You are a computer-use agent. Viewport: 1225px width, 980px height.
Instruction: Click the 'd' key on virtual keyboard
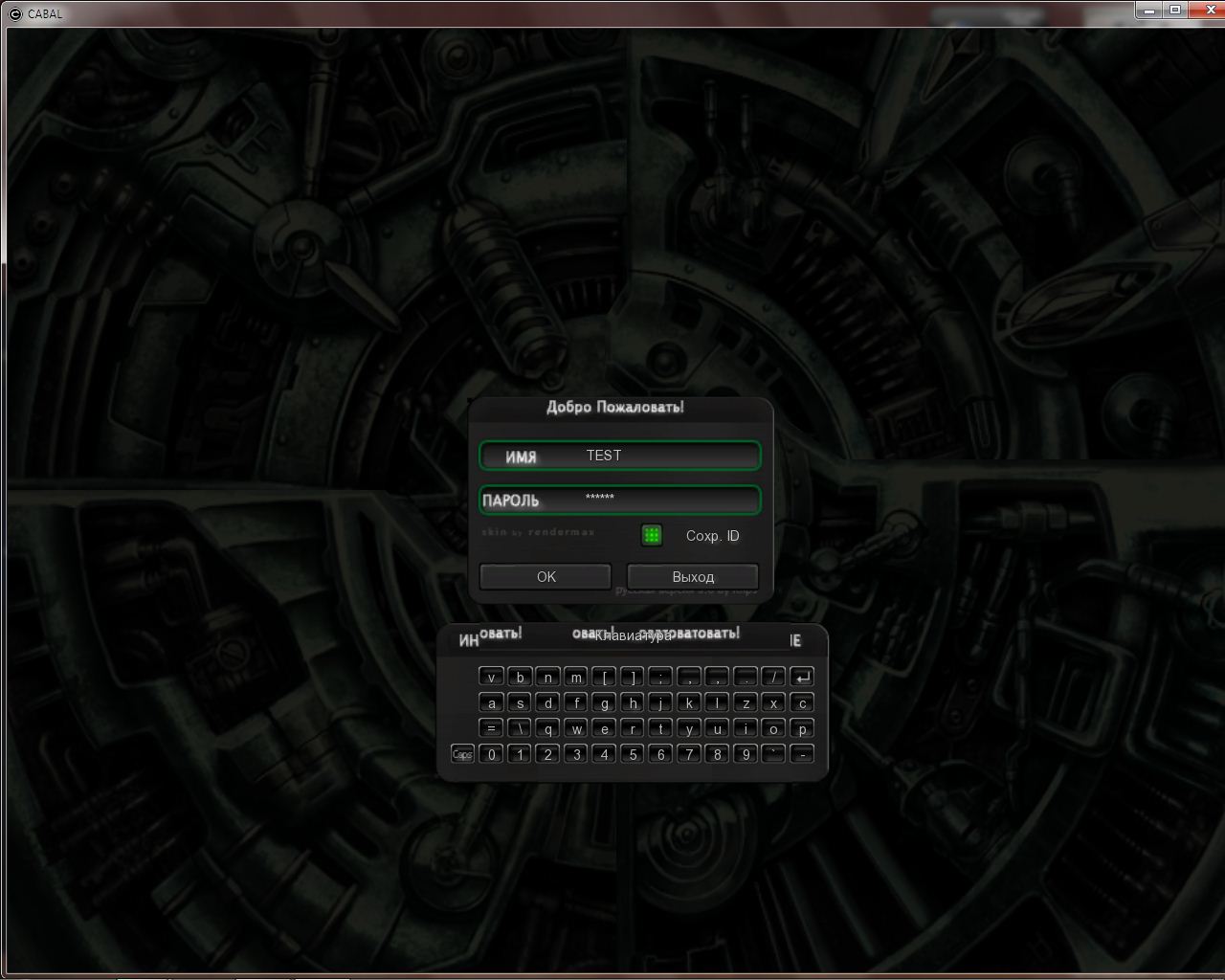[547, 702]
